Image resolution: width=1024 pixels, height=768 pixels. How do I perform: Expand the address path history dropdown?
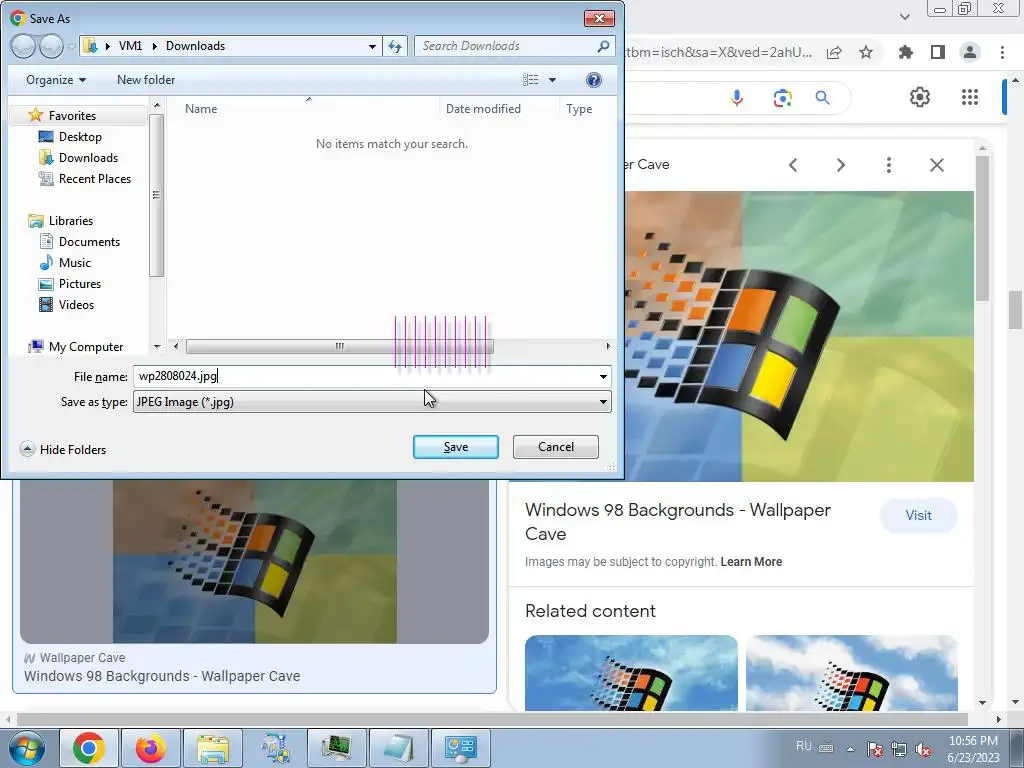[x=372, y=46]
